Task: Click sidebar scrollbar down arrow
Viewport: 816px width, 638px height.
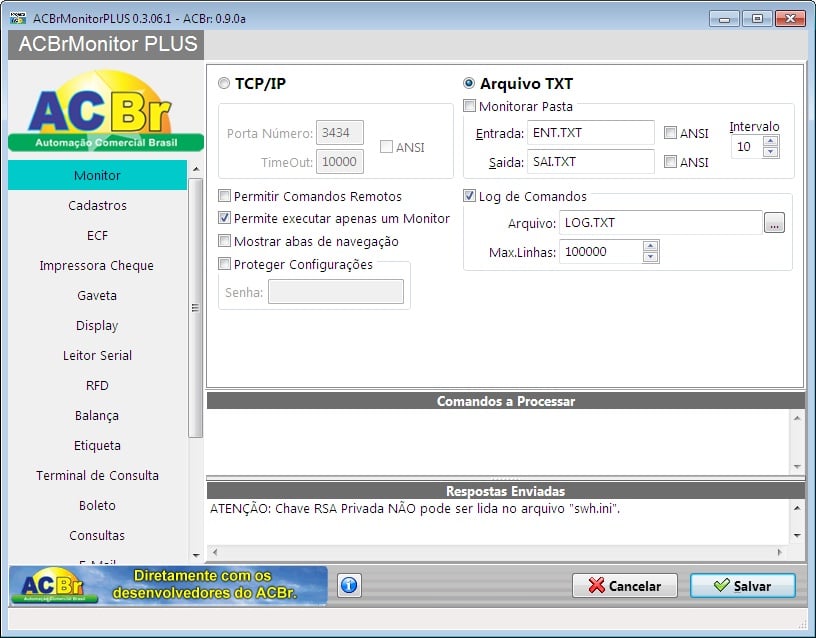Action: coord(196,555)
